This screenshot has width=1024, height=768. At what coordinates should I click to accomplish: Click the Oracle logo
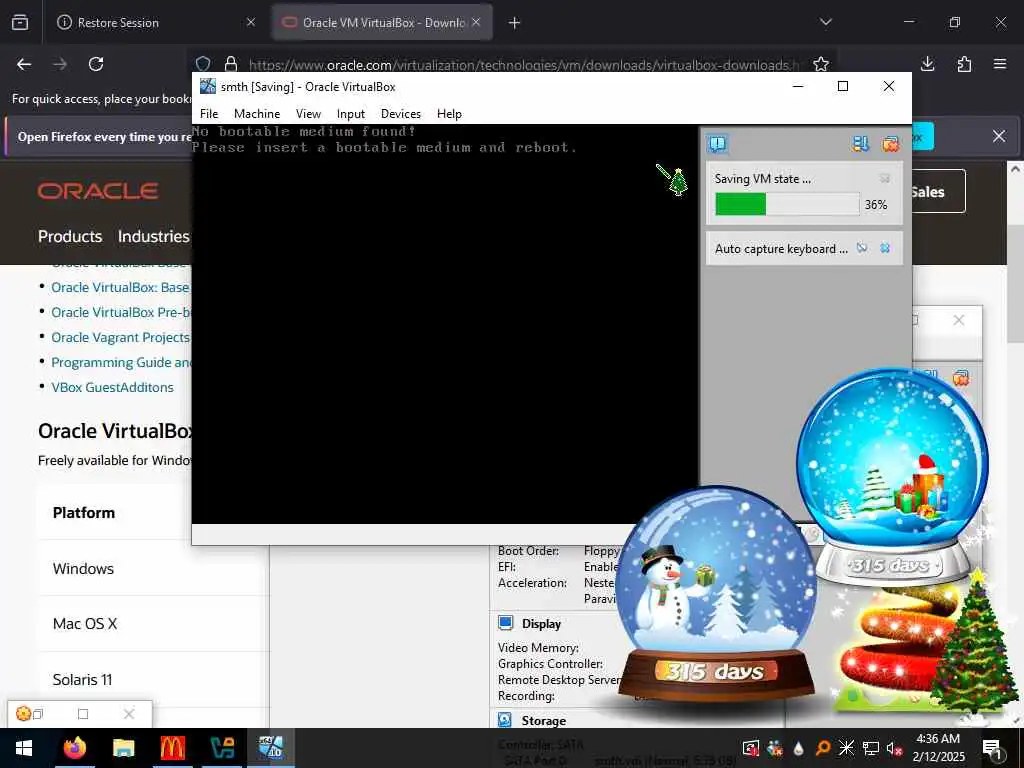(x=97, y=191)
